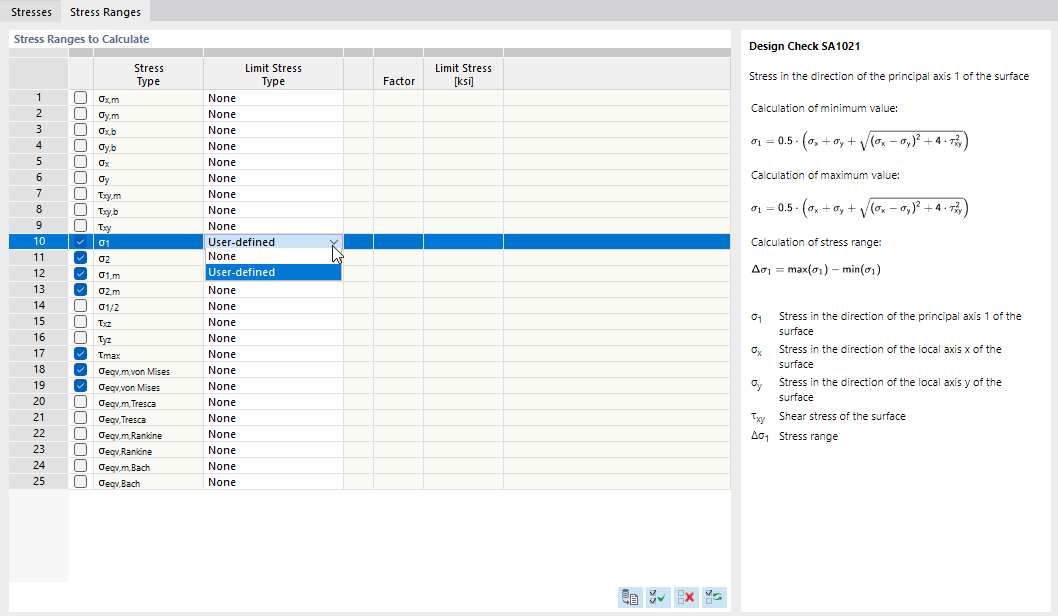Switch to the Stresses tab
The height and width of the screenshot is (616, 1058).
[x=31, y=12]
